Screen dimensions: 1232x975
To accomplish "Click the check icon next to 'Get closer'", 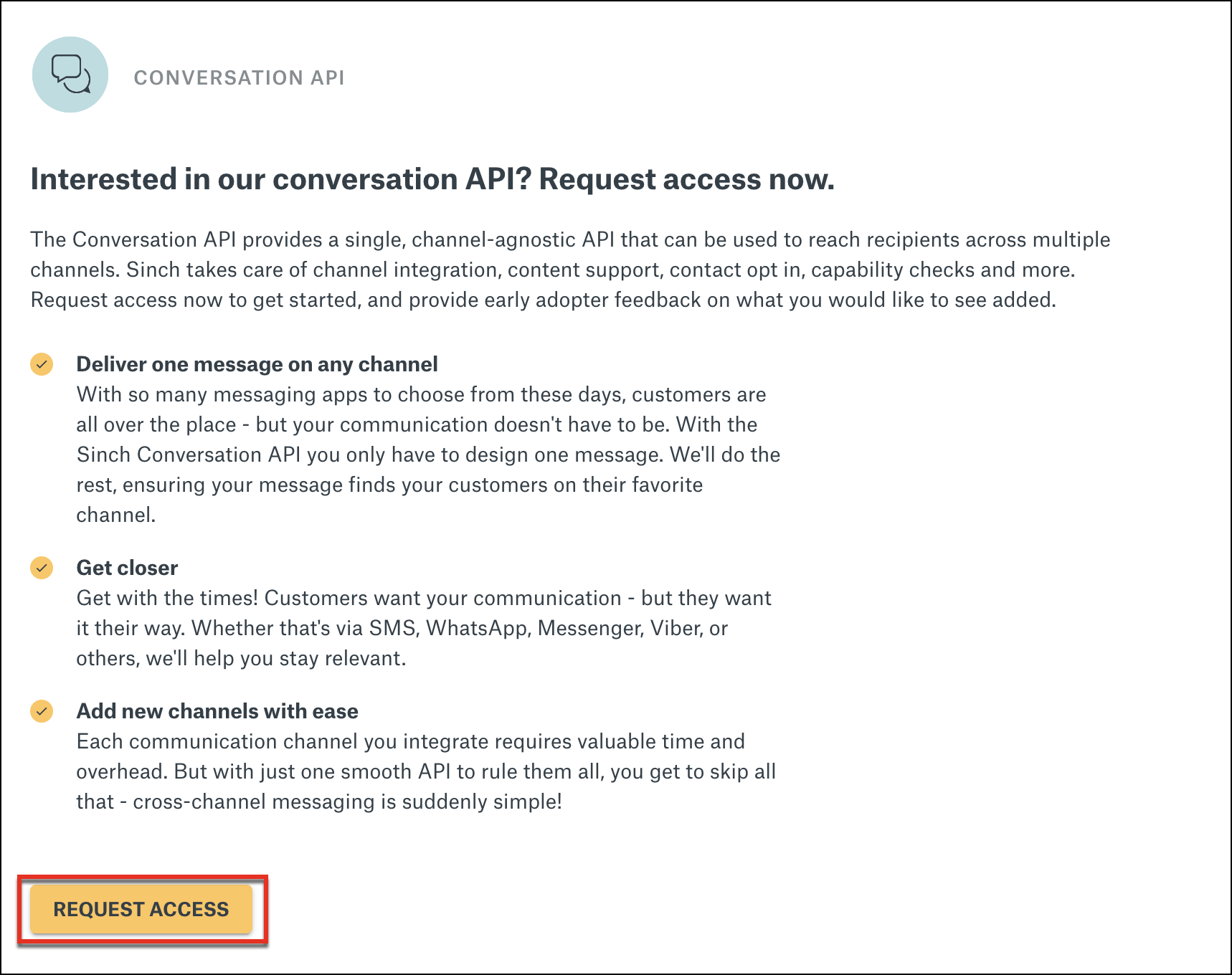I will click(x=43, y=568).
